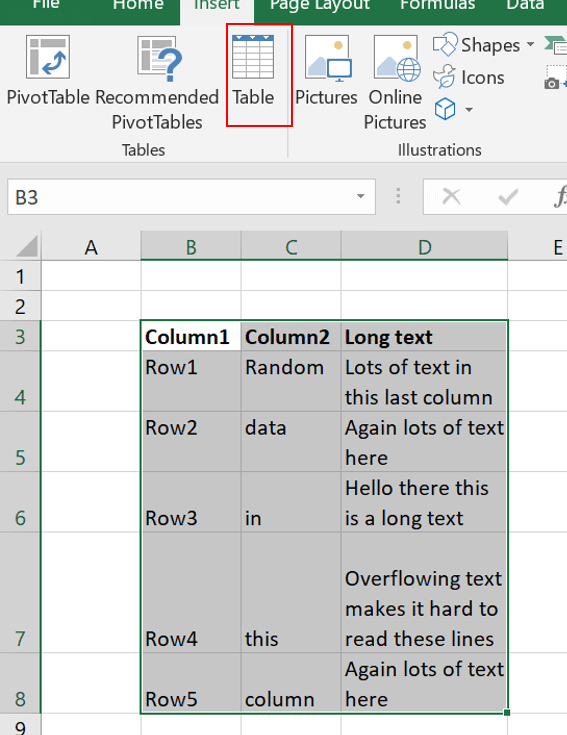
Task: Open the Page Layout tab
Action: pos(320,5)
